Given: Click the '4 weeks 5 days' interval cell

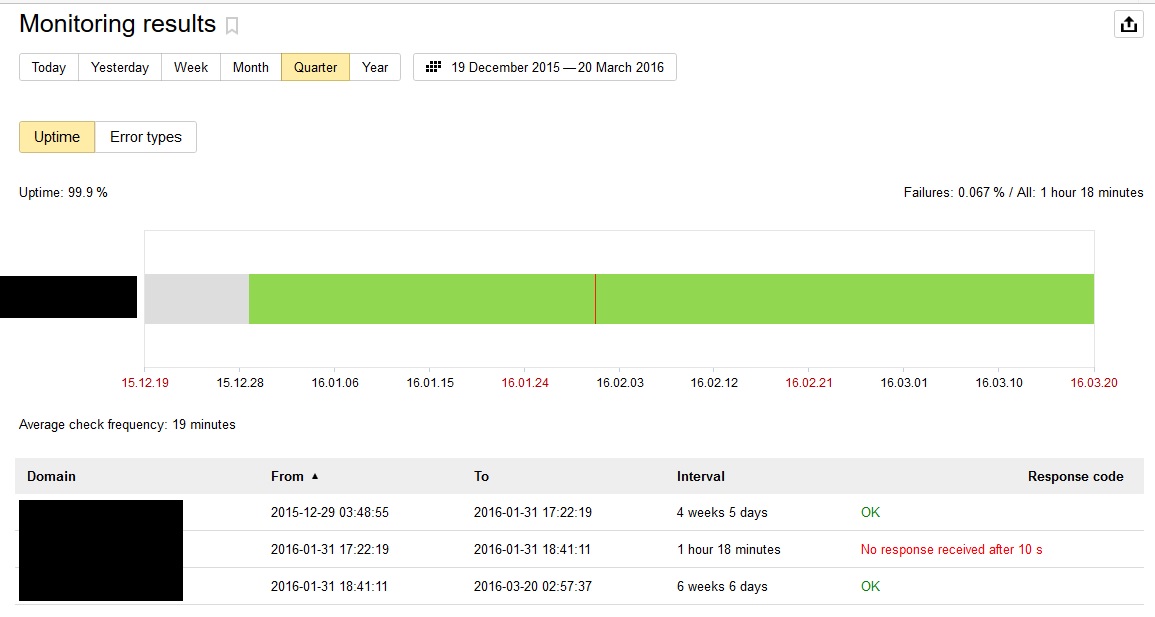Looking at the screenshot, I should 722,512.
